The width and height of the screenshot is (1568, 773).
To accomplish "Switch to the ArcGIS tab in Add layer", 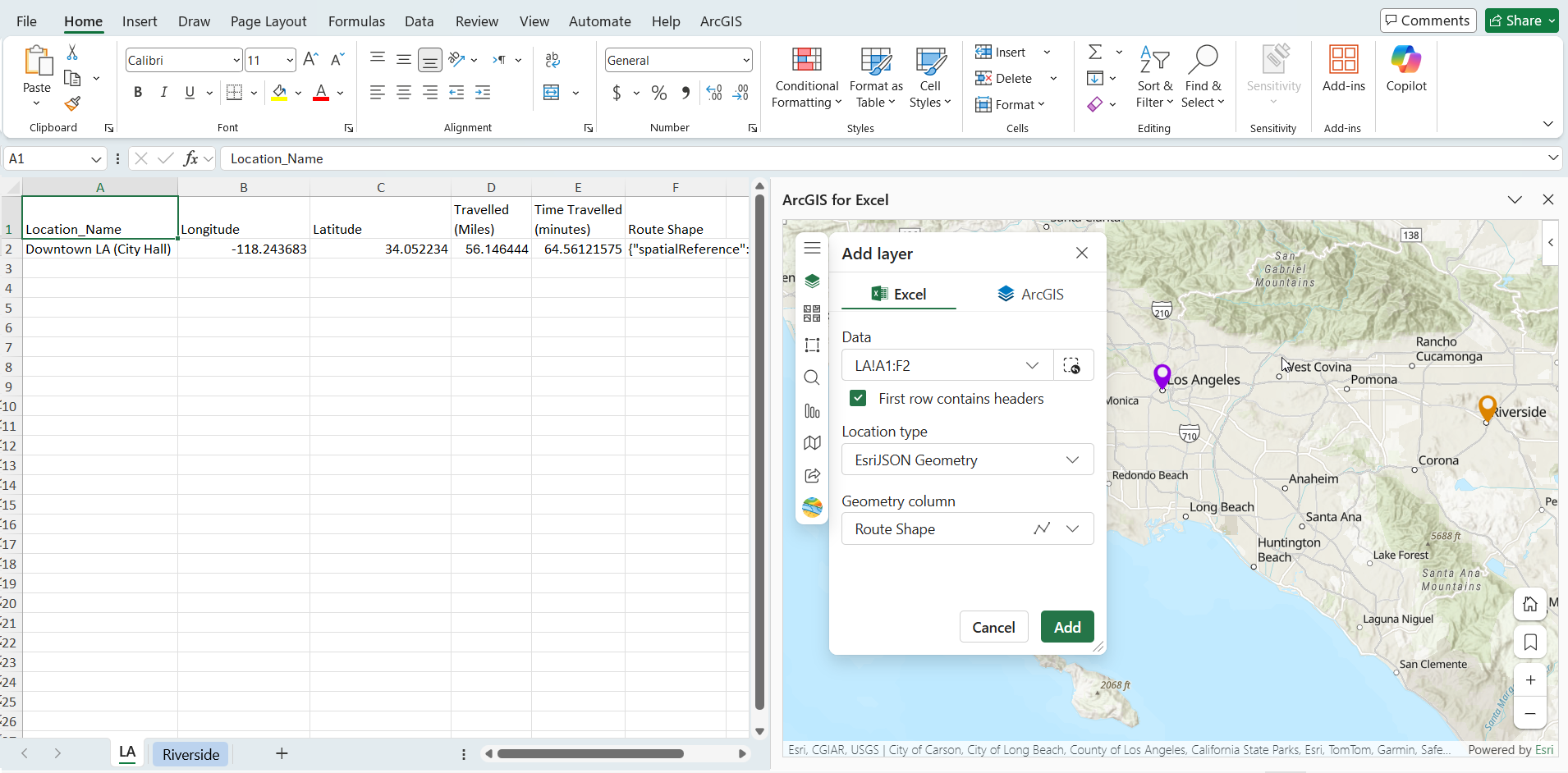I will point(1030,295).
